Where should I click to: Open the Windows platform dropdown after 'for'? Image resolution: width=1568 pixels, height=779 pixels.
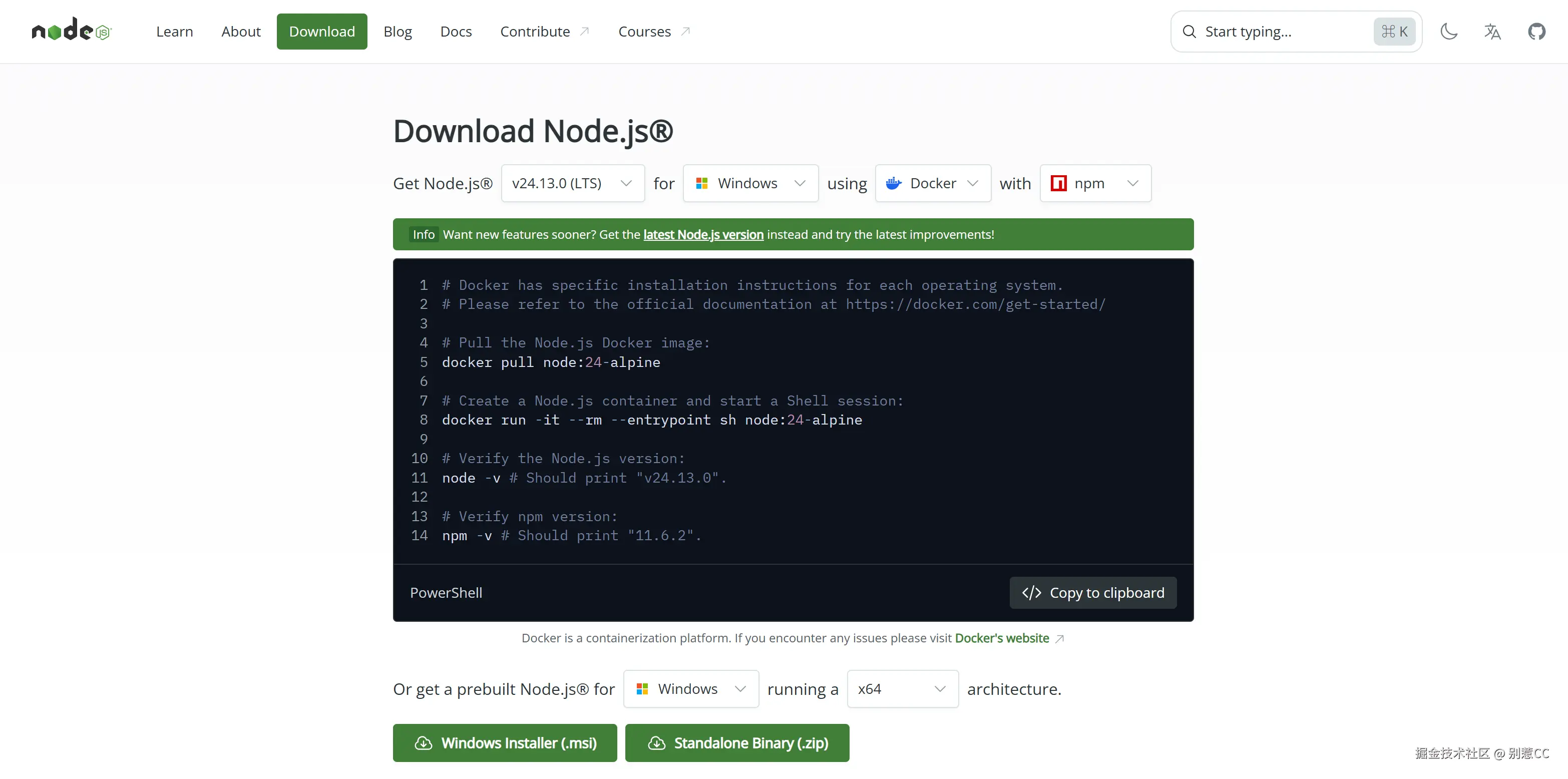point(750,183)
